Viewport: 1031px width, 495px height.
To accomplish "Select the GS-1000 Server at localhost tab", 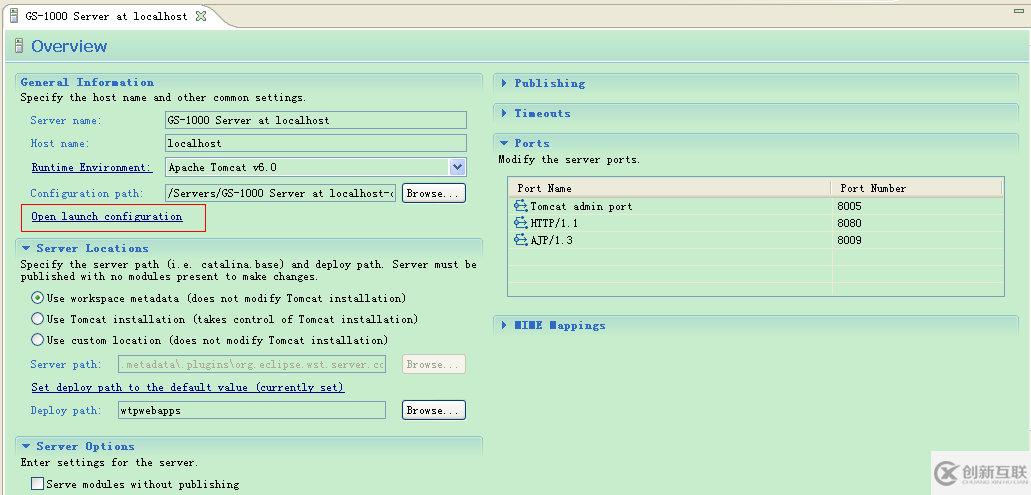I will 106,16.
